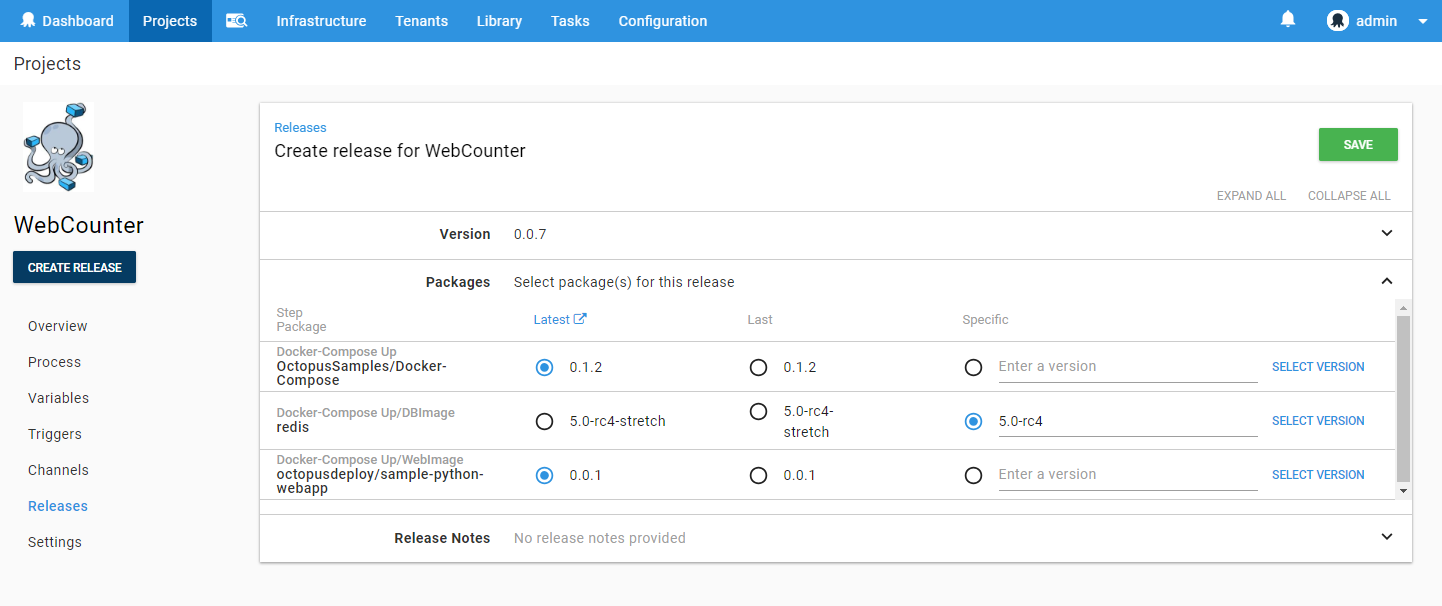
Task: Expand the Version section
Action: [x=1386, y=234]
